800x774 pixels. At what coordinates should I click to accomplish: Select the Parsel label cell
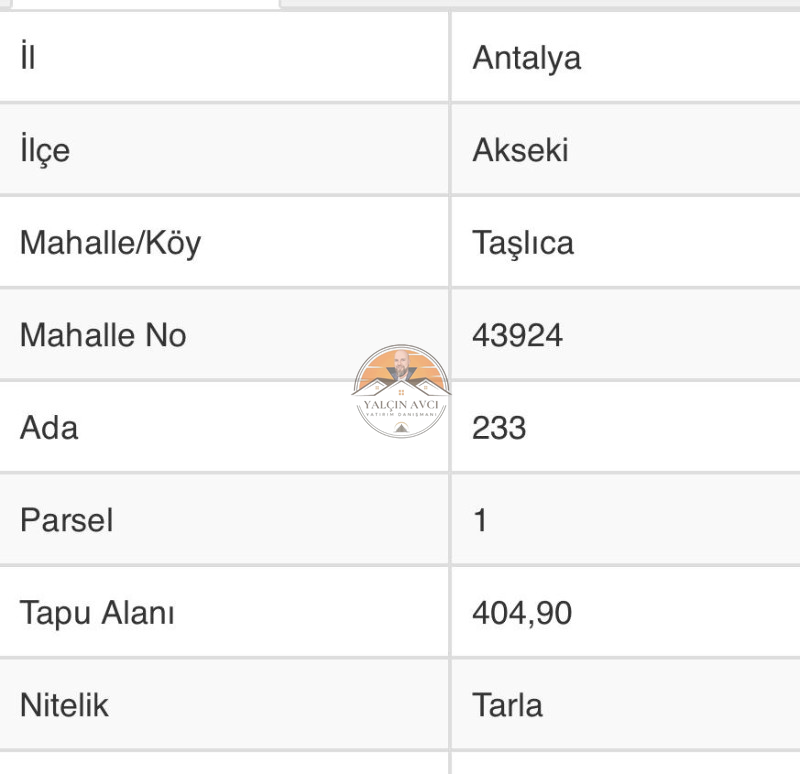pyautogui.click(x=223, y=520)
